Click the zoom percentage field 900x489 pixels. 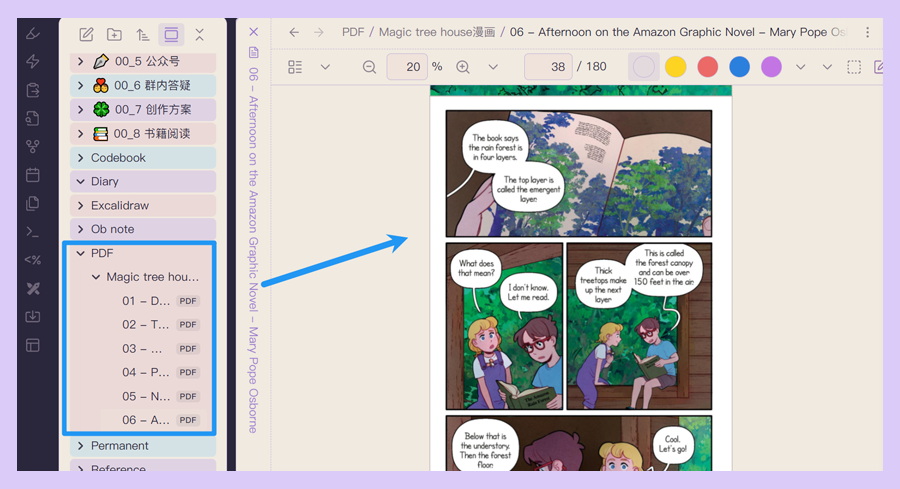tap(406, 67)
